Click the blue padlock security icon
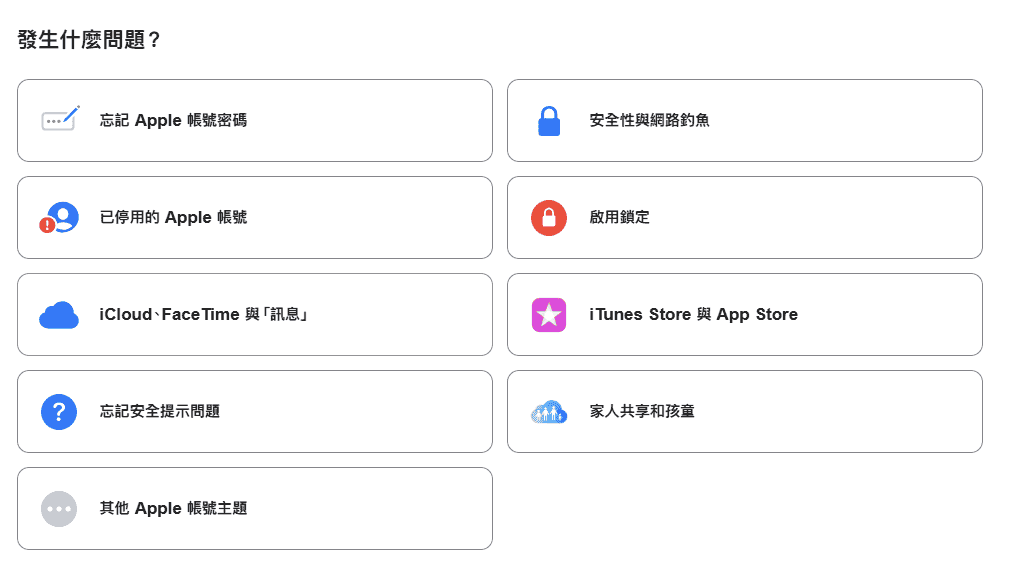The image size is (1011, 587). pos(549,120)
